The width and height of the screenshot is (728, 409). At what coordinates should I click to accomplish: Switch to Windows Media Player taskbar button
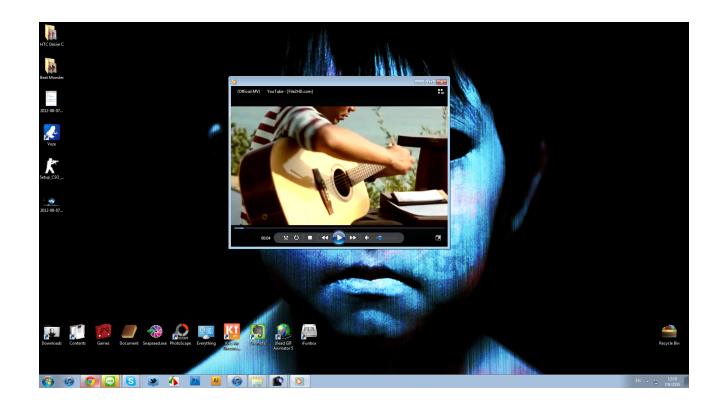(299, 382)
